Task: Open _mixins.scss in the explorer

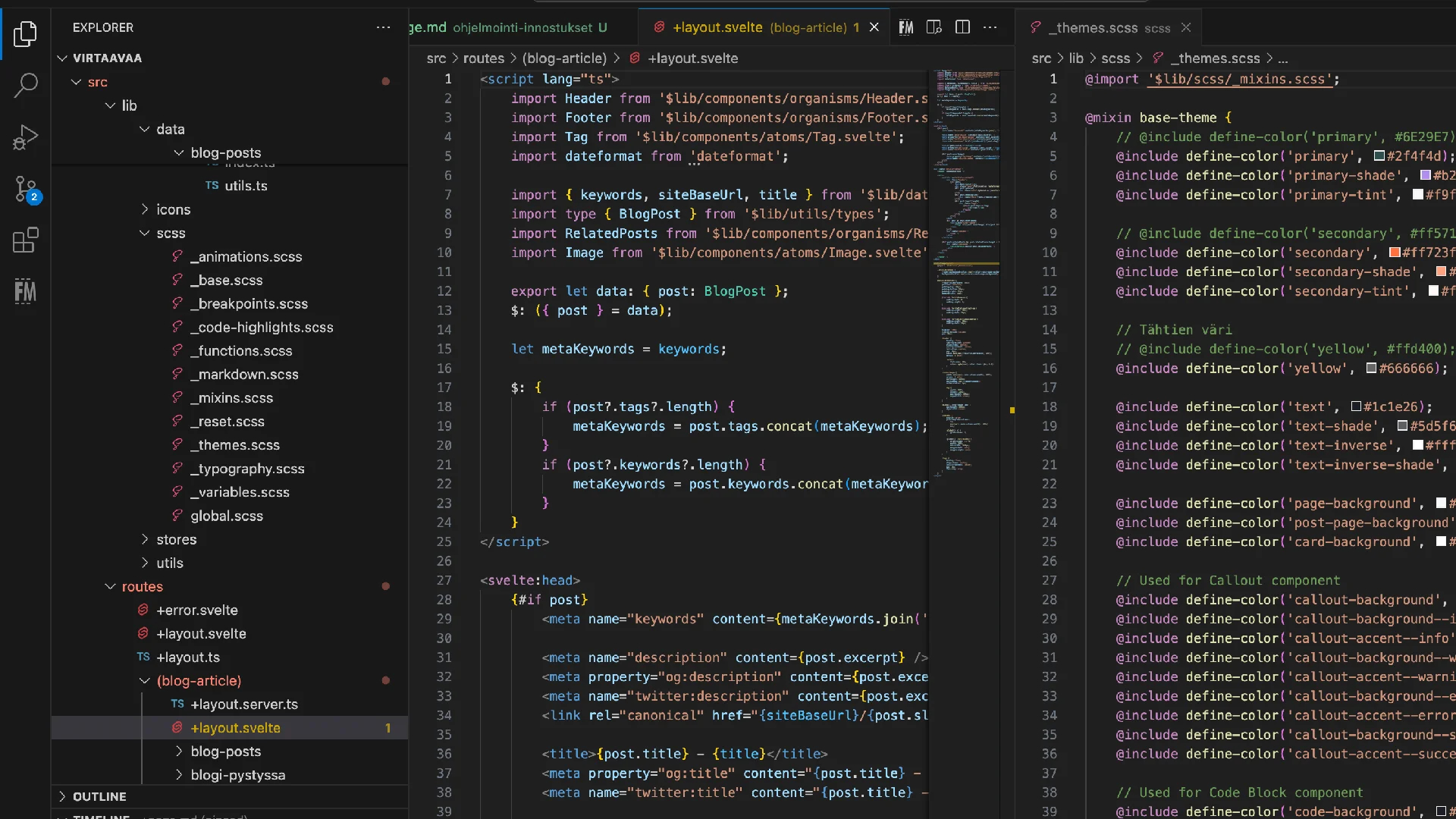Action: coord(235,398)
